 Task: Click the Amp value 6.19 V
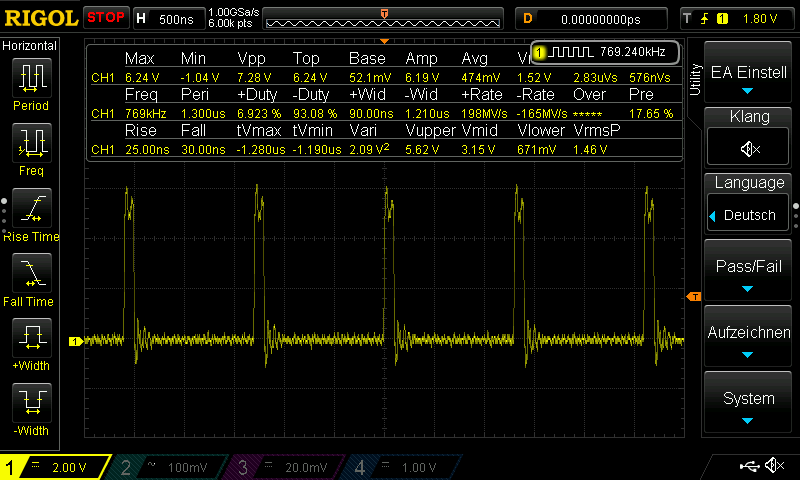point(422,78)
